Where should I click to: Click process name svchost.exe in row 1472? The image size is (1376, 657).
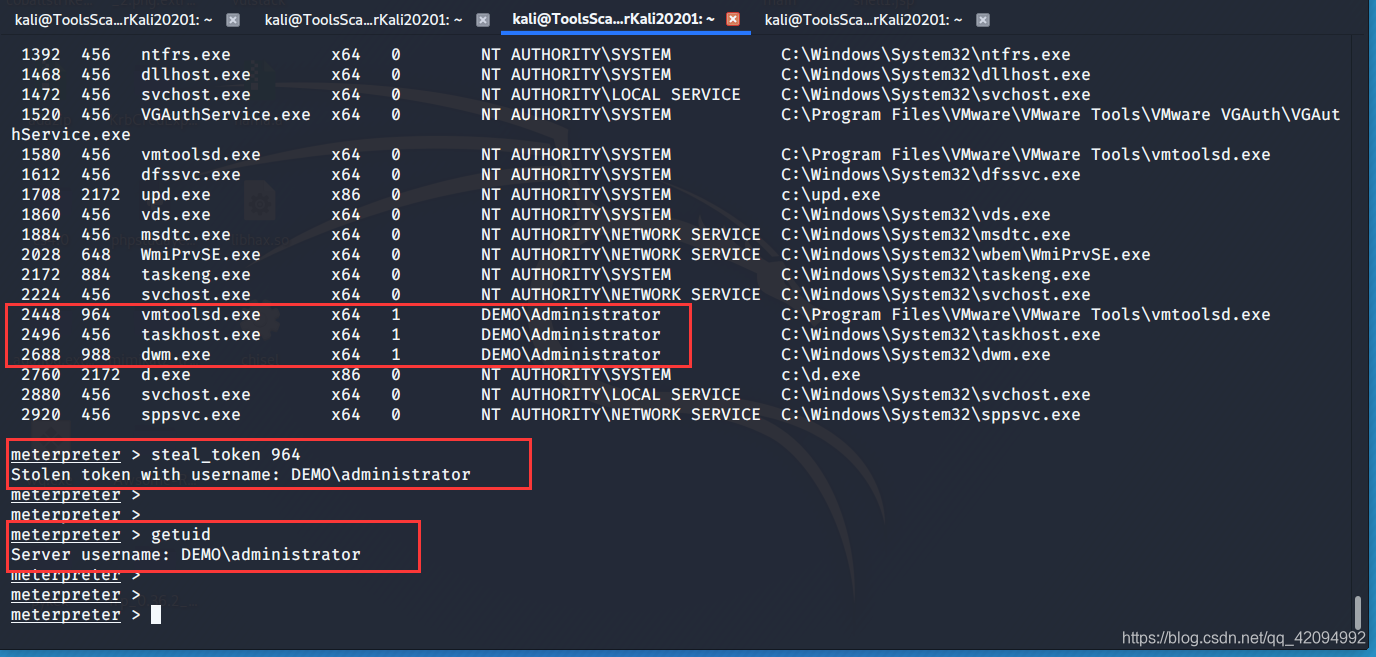(196, 94)
